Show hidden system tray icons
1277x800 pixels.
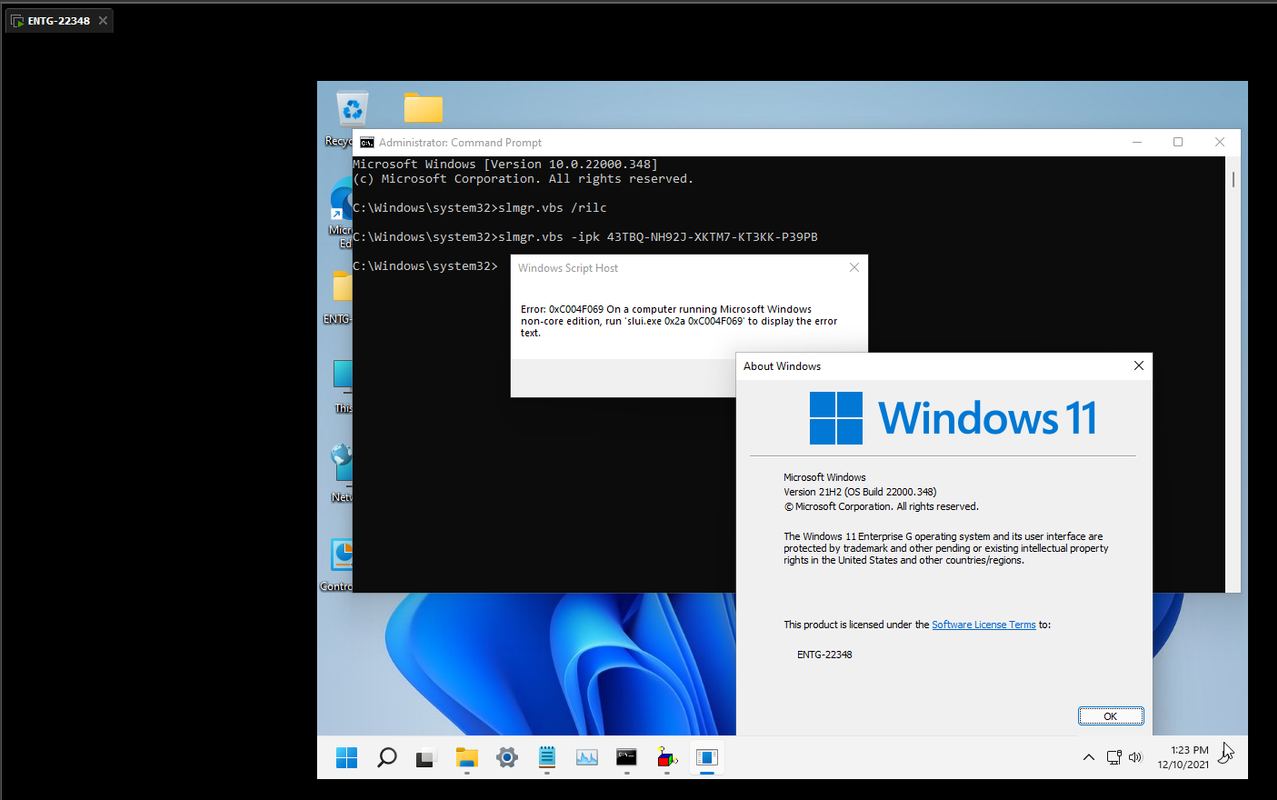(1089, 758)
